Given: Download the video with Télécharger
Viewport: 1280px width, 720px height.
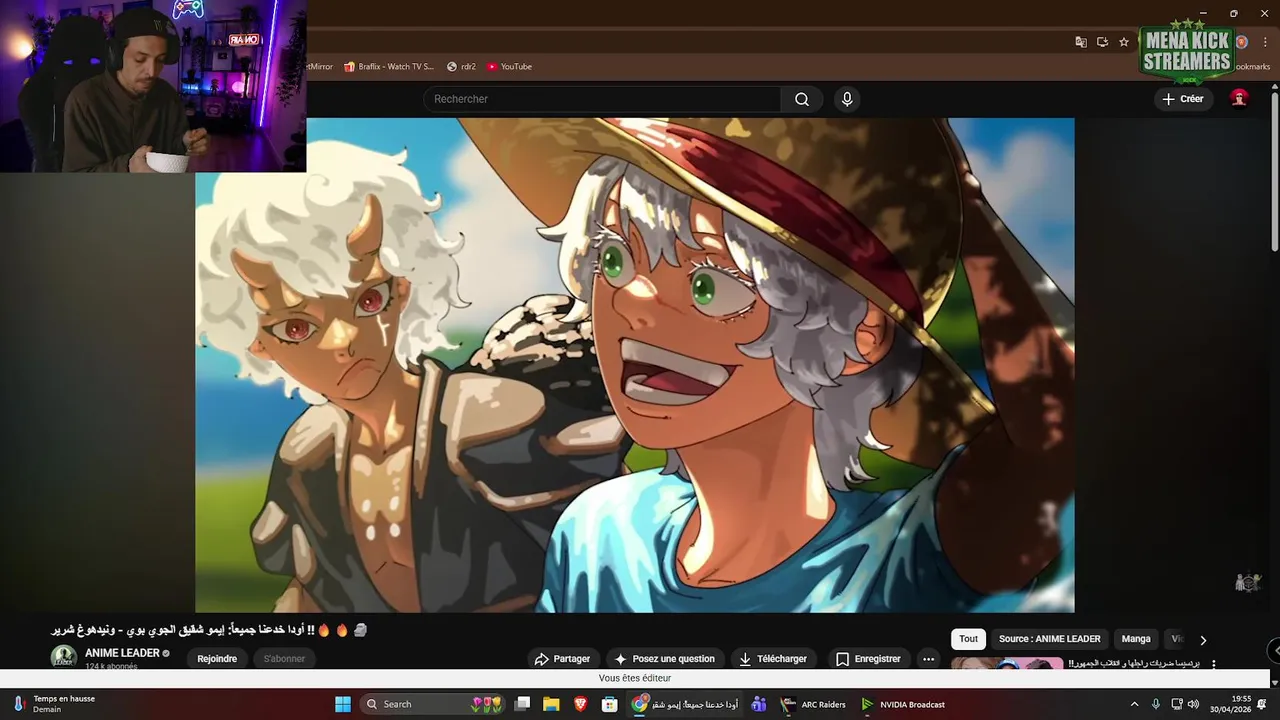Looking at the screenshot, I should click(773, 659).
